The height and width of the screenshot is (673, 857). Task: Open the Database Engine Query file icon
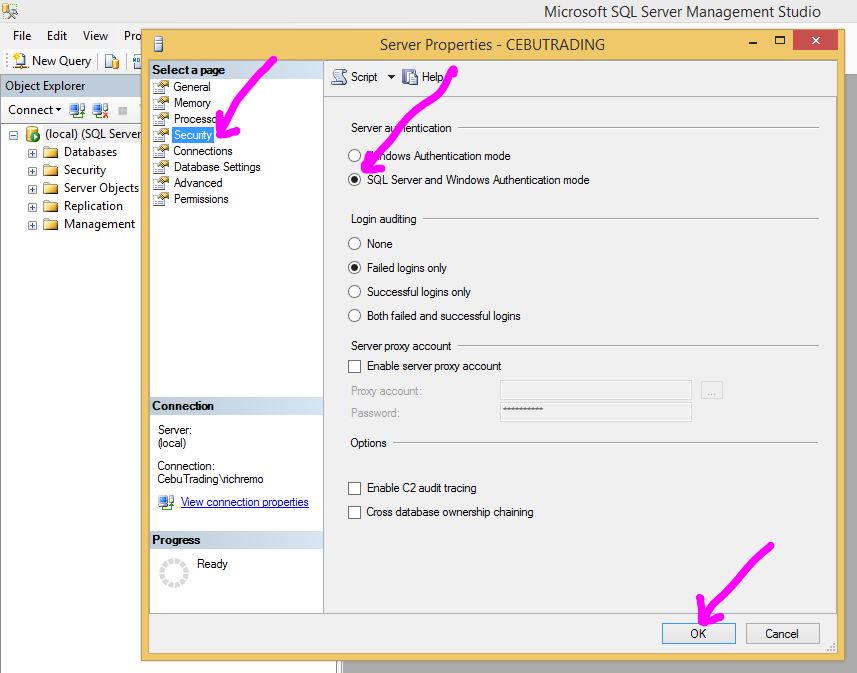[112, 61]
